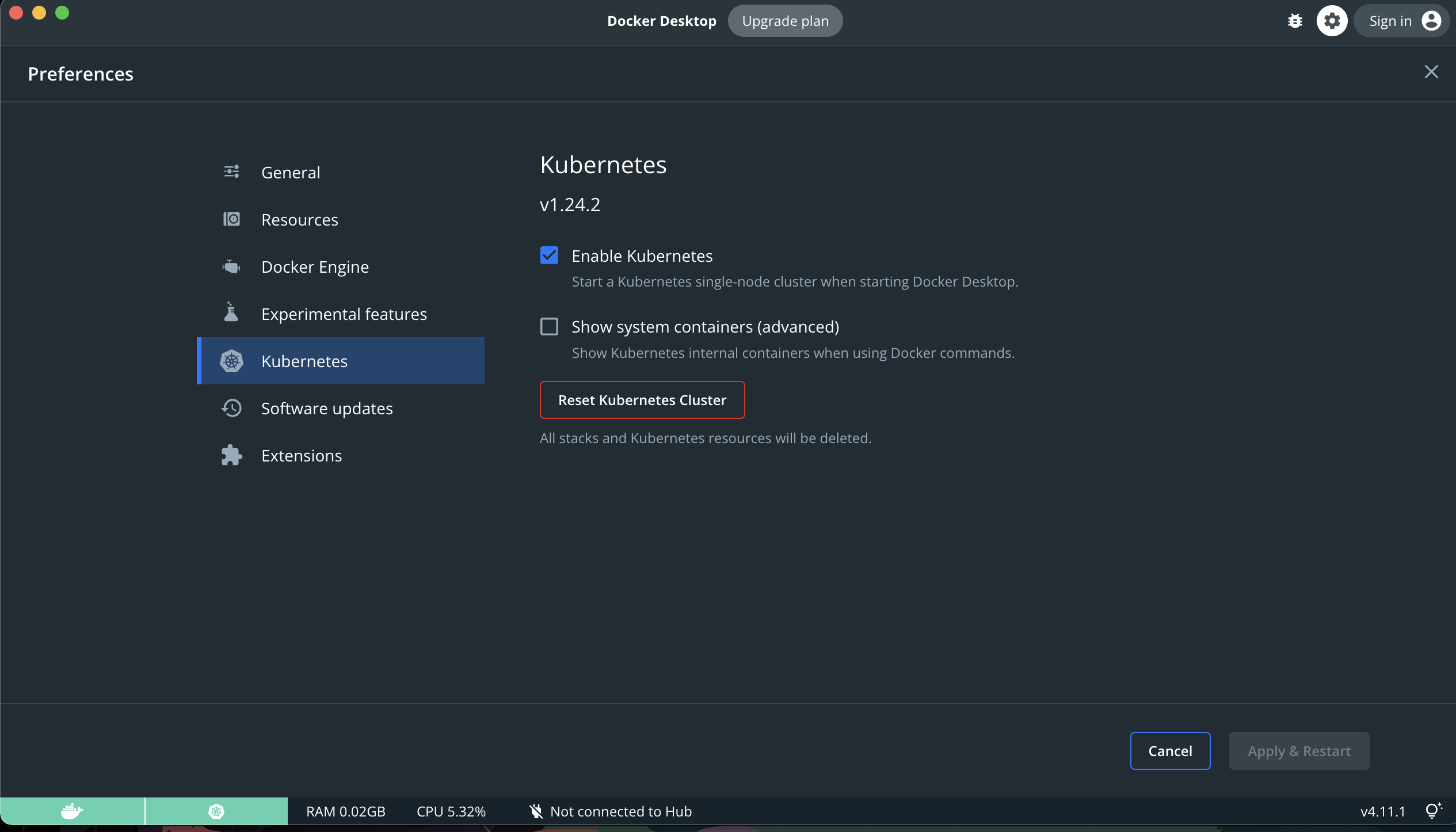Click the user account avatar icon

coord(1431,21)
